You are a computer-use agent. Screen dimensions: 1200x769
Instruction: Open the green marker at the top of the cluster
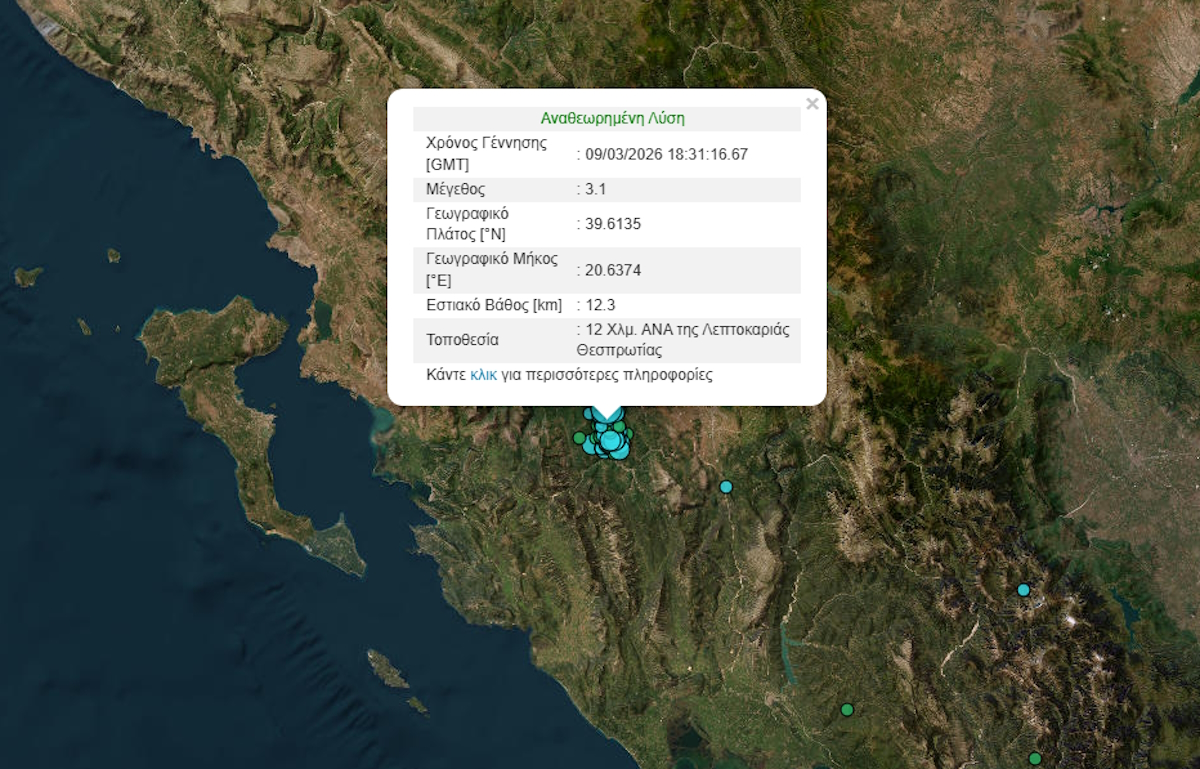coord(618,427)
